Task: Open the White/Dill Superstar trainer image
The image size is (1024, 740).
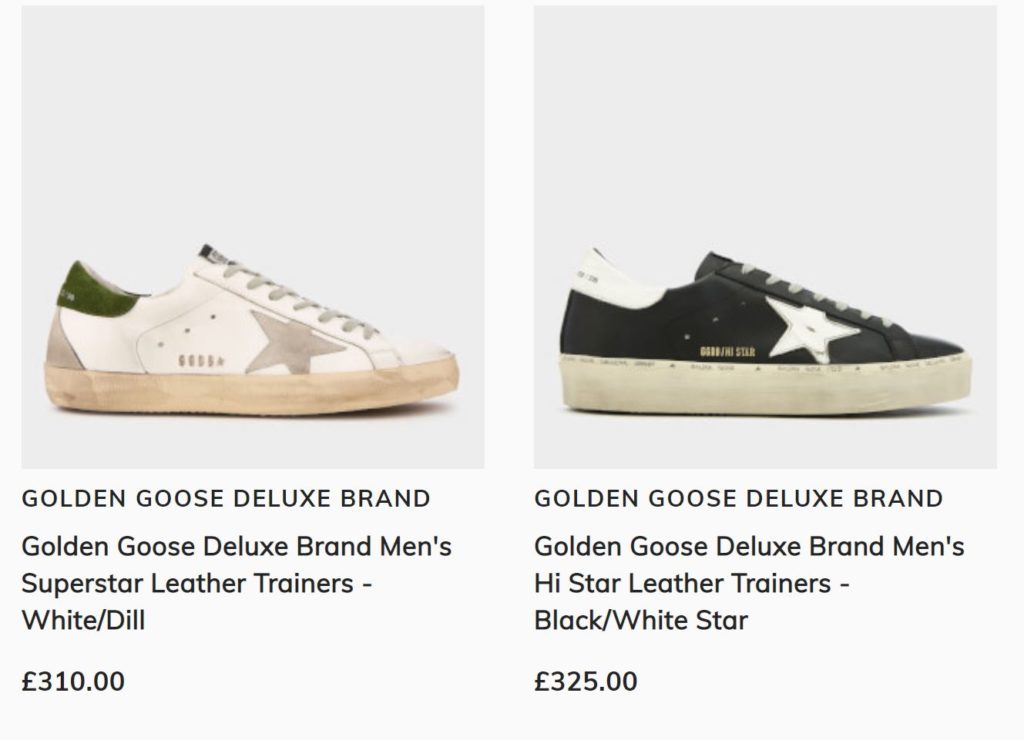Action: click(x=253, y=237)
